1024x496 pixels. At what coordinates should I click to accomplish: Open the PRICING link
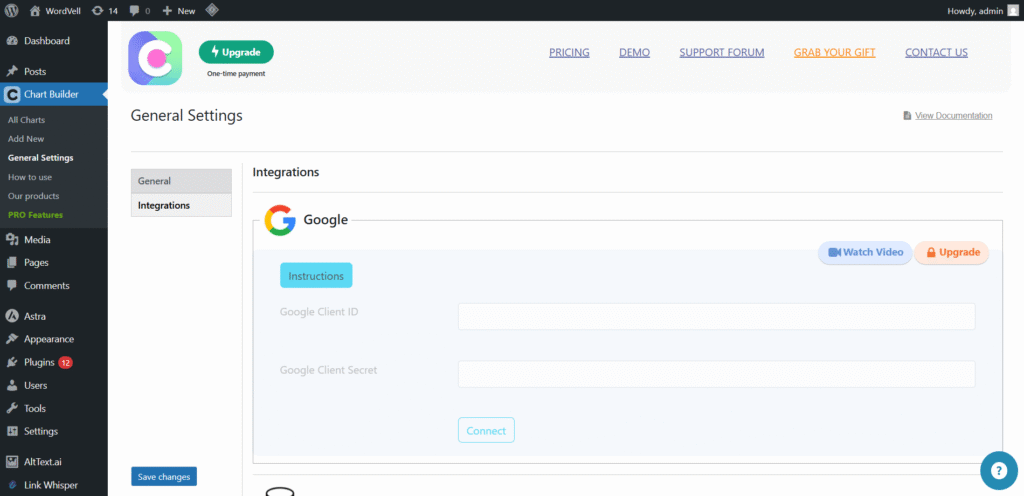pos(569,53)
